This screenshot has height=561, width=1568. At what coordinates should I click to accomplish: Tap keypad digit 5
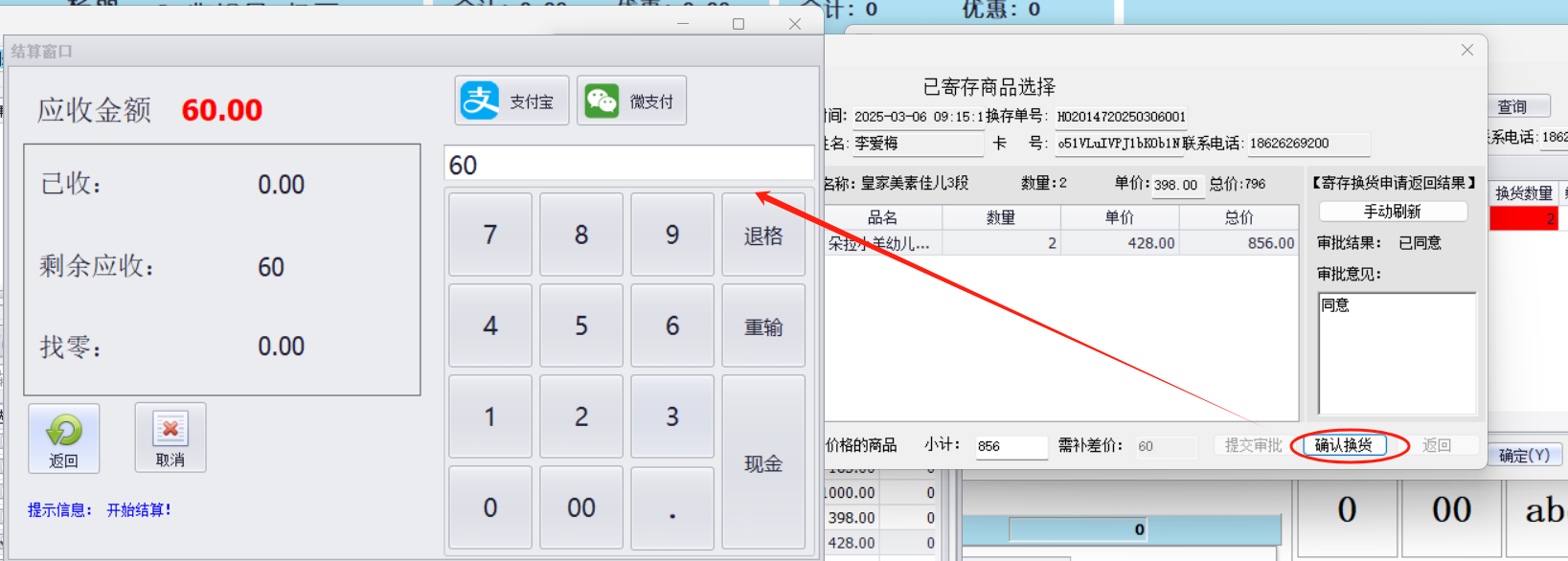click(581, 325)
